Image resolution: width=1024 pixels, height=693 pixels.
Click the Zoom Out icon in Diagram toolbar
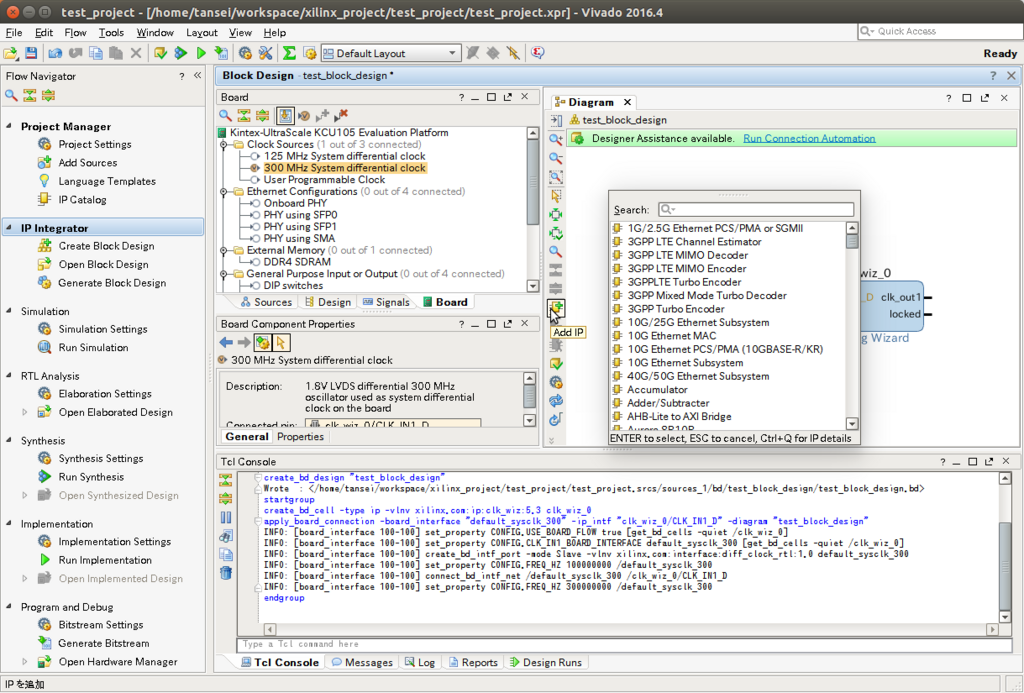(x=556, y=158)
